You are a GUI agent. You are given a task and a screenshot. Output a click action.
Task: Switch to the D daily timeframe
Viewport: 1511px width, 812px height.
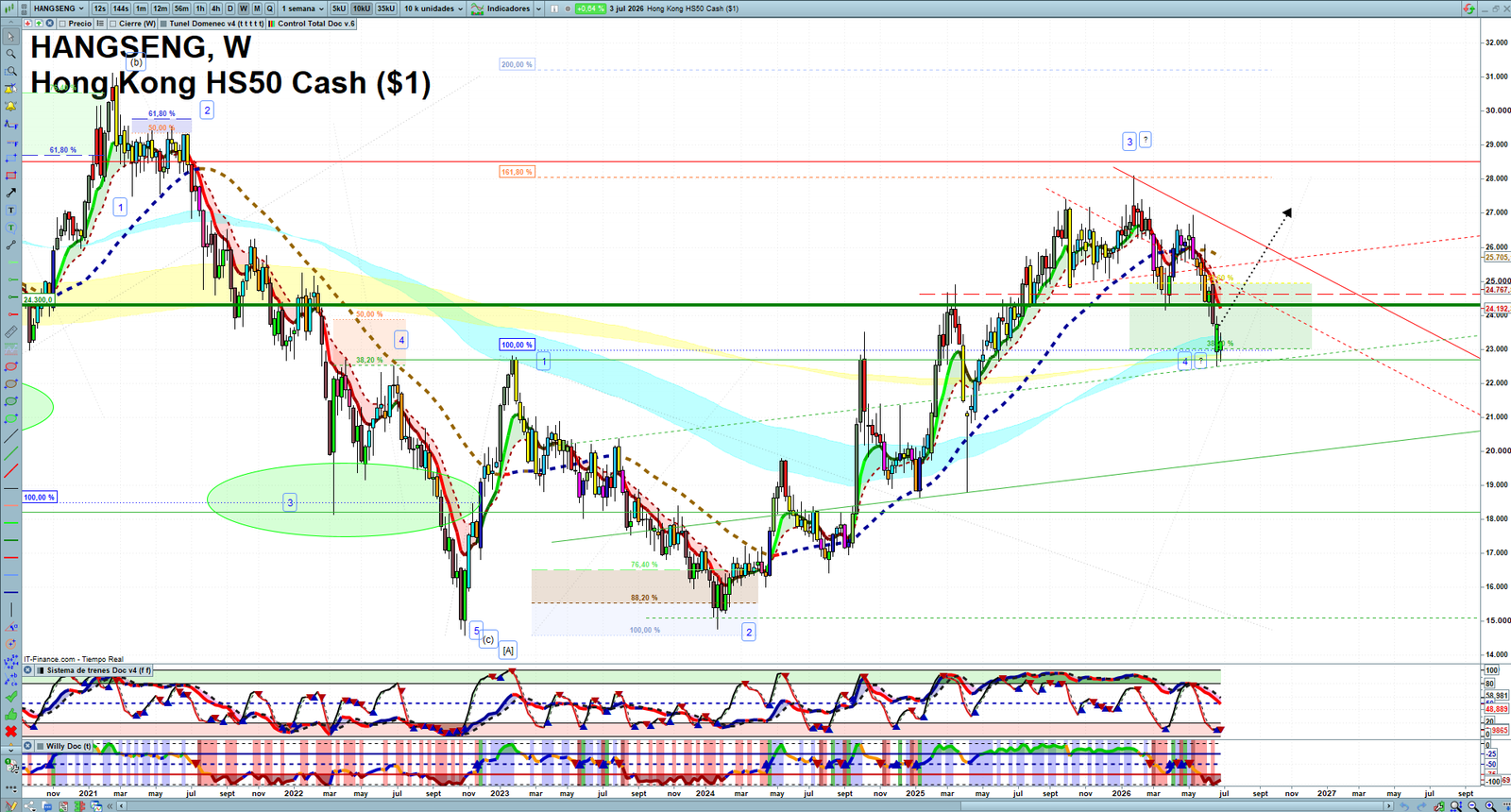(229, 8)
